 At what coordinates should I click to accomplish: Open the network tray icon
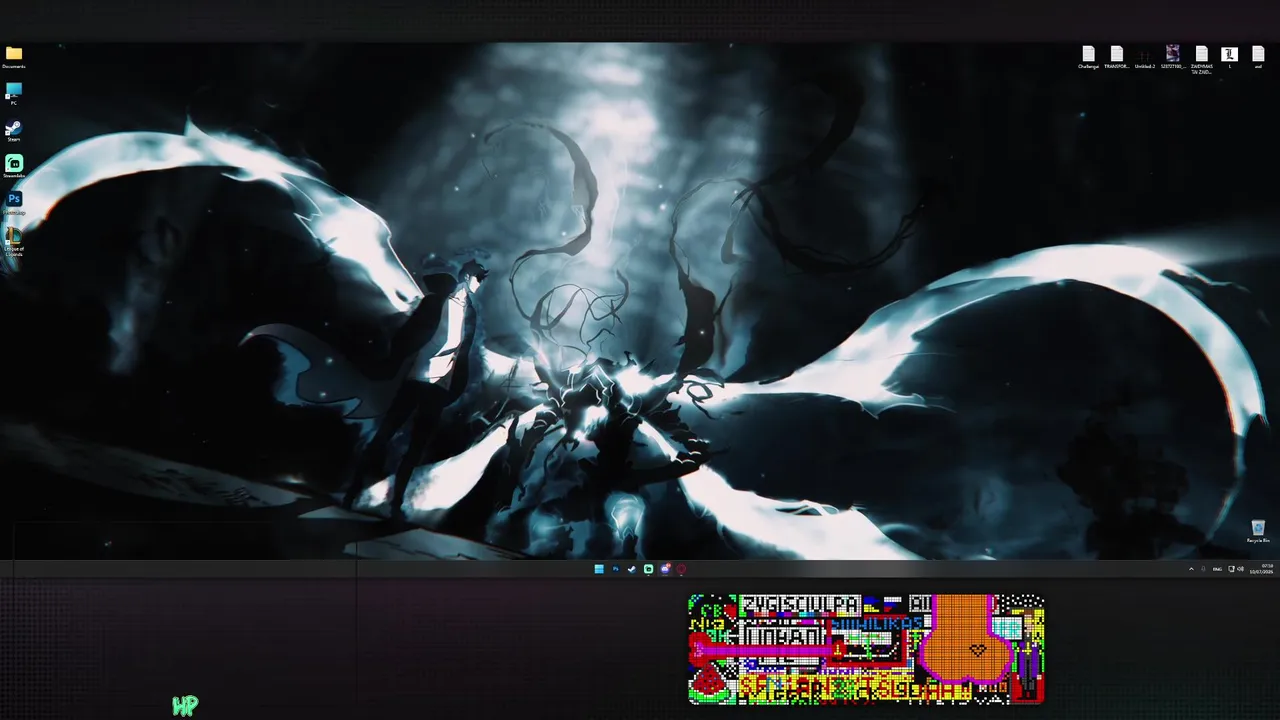[1231, 569]
